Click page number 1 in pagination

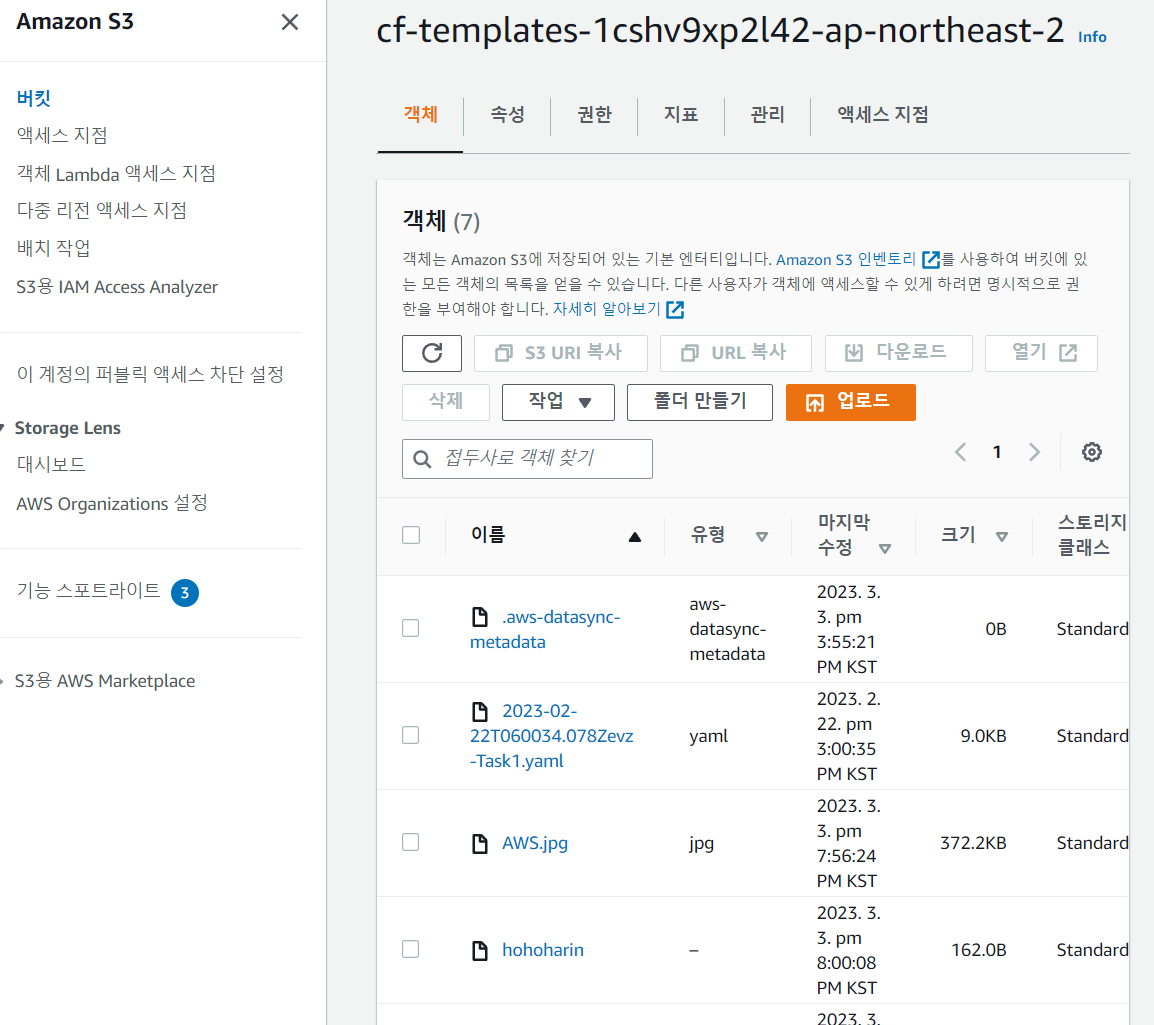(997, 452)
